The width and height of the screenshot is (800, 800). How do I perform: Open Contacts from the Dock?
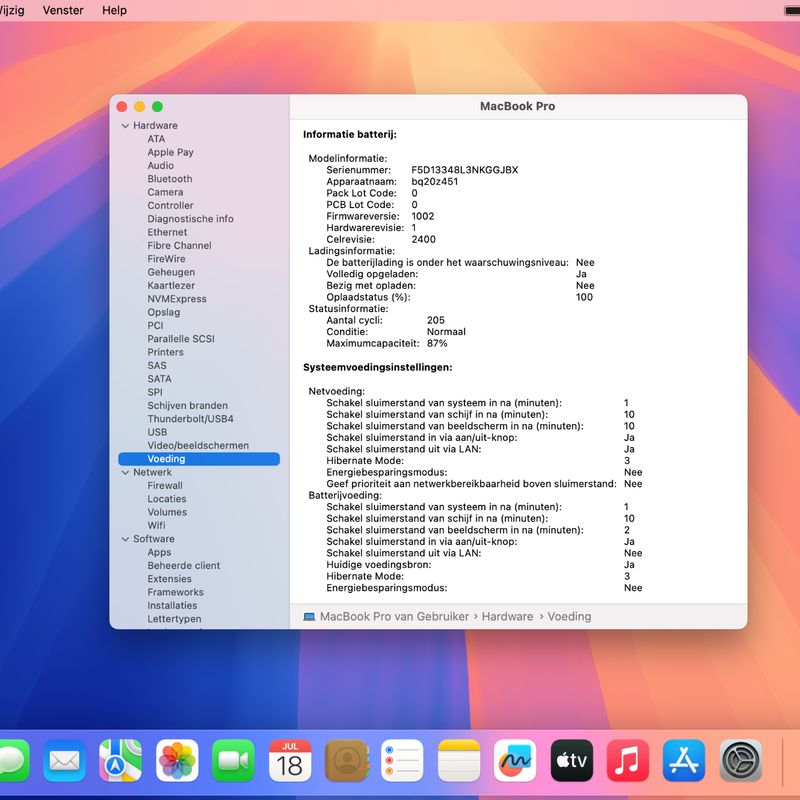pyautogui.click(x=346, y=760)
